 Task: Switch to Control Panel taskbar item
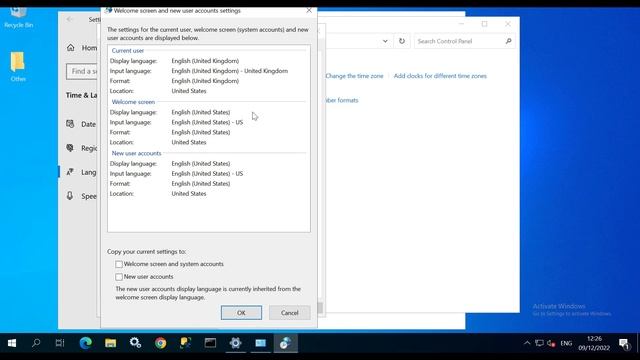[260, 343]
